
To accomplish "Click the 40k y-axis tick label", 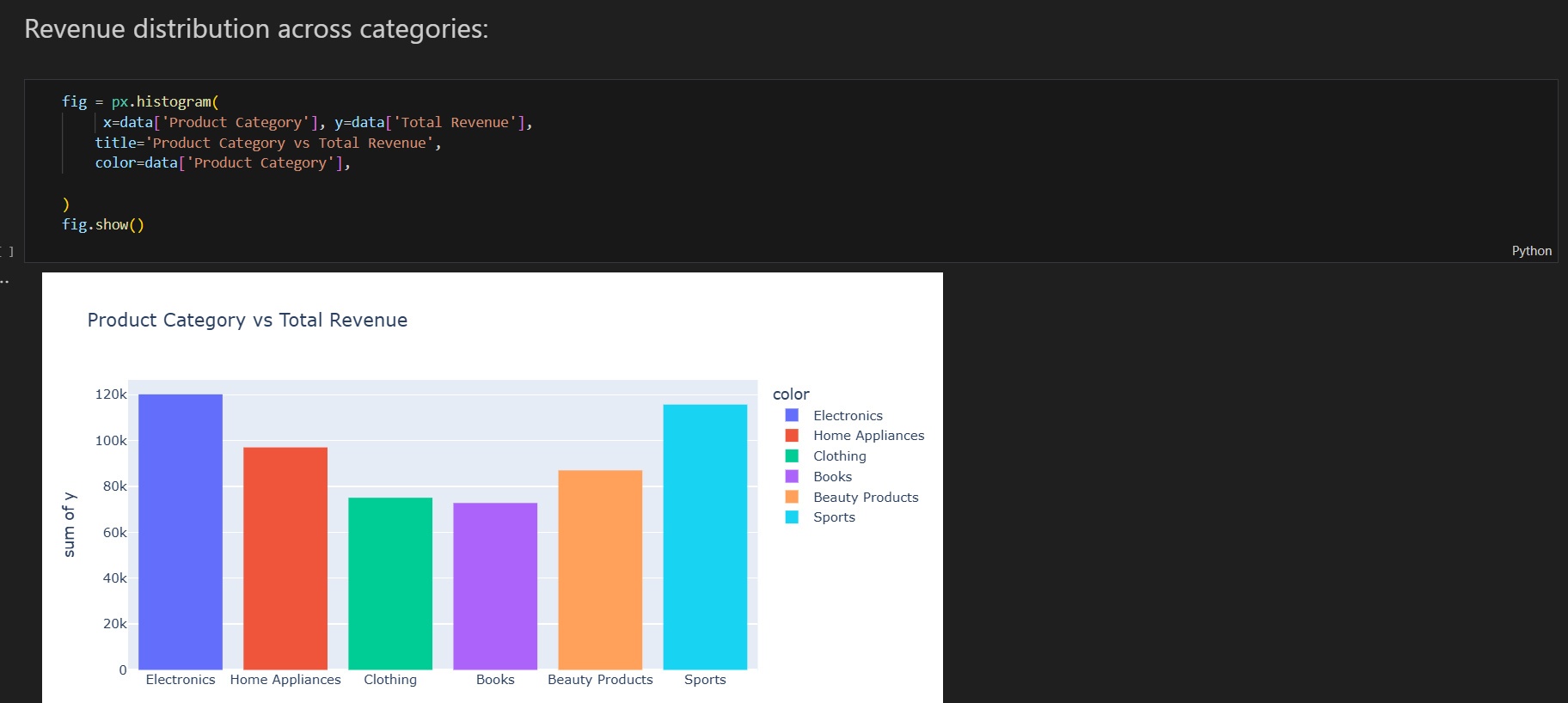I will (115, 578).
